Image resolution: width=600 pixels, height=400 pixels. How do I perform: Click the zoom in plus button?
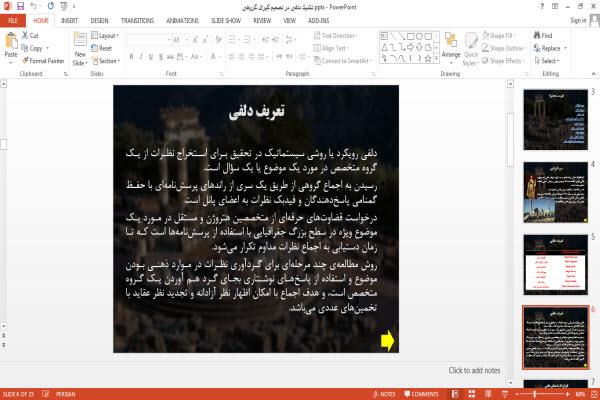pos(567,394)
